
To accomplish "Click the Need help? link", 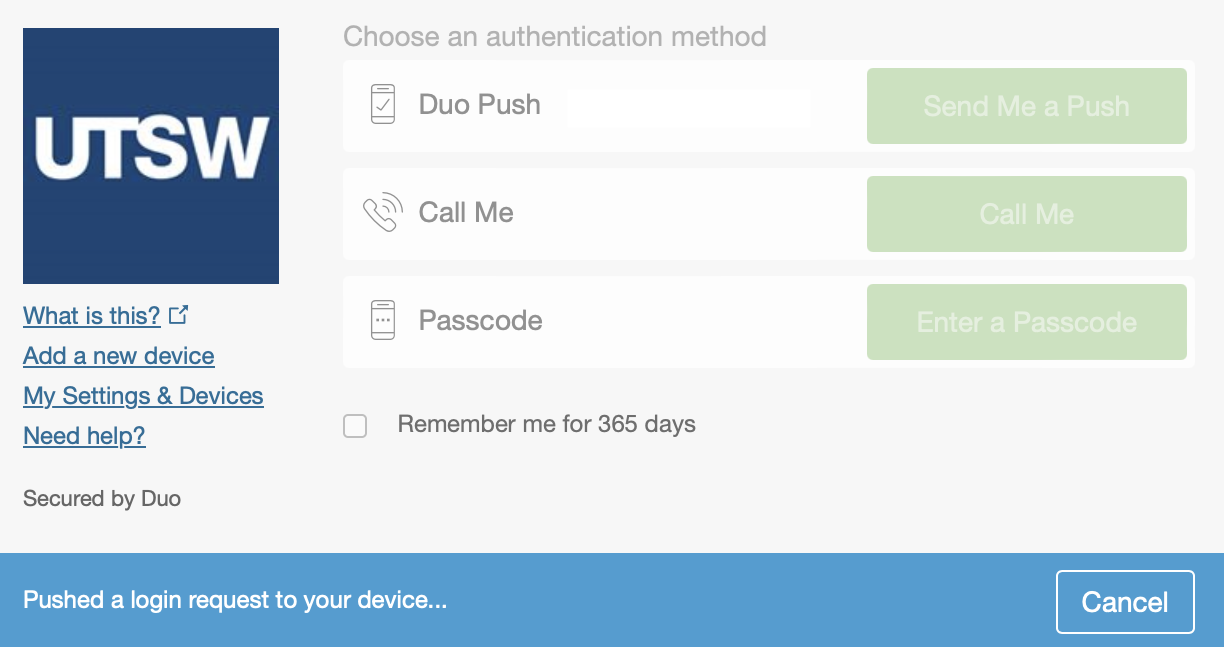I will (84, 436).
